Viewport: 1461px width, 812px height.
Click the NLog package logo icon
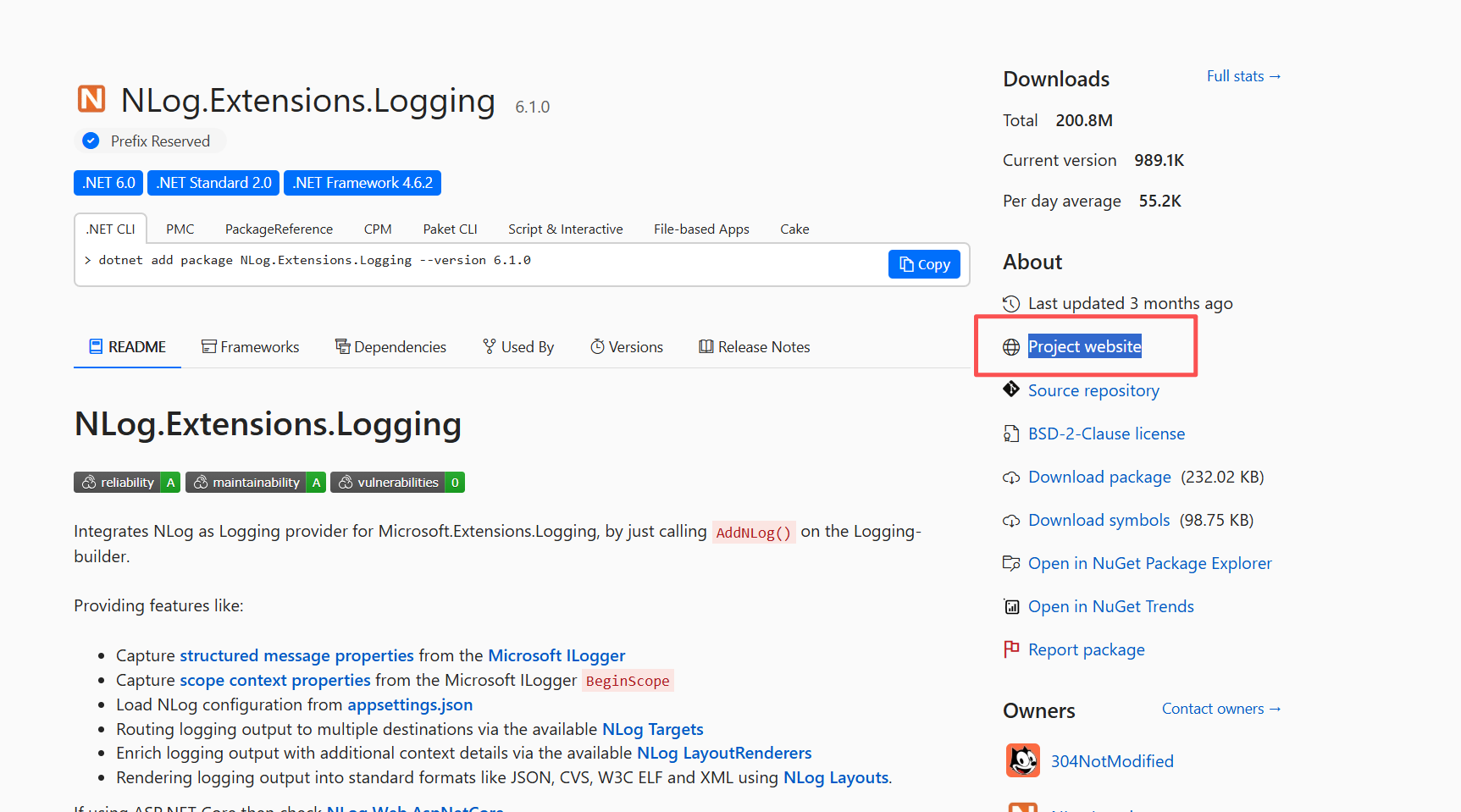(x=91, y=99)
